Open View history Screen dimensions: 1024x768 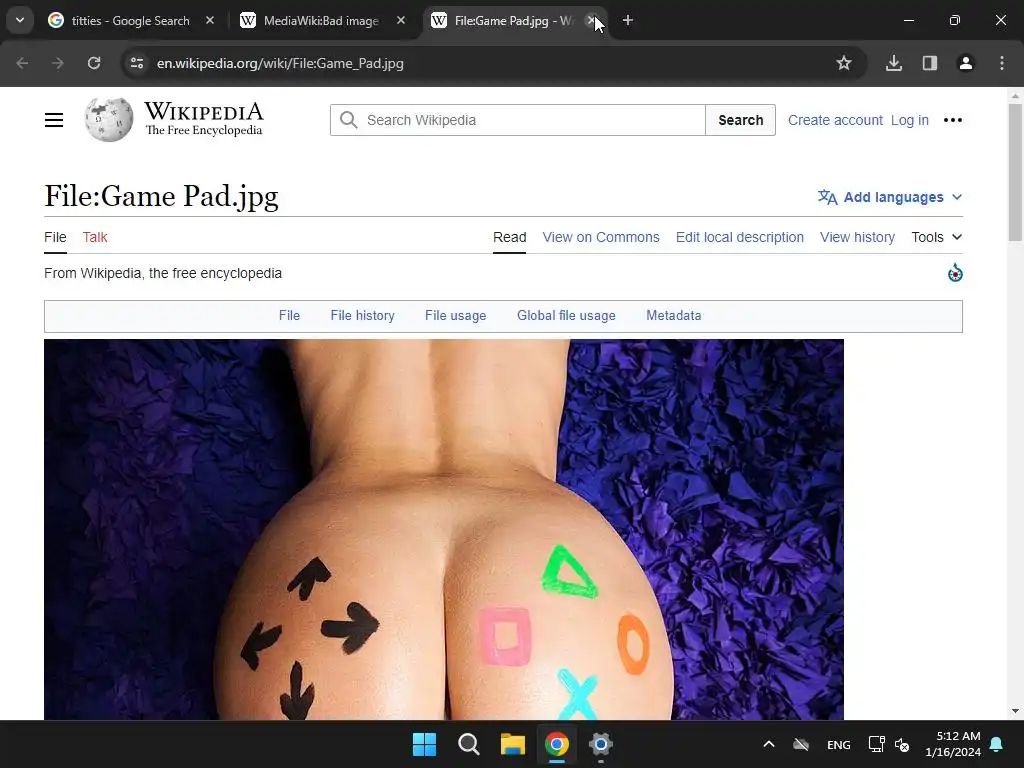coord(857,237)
